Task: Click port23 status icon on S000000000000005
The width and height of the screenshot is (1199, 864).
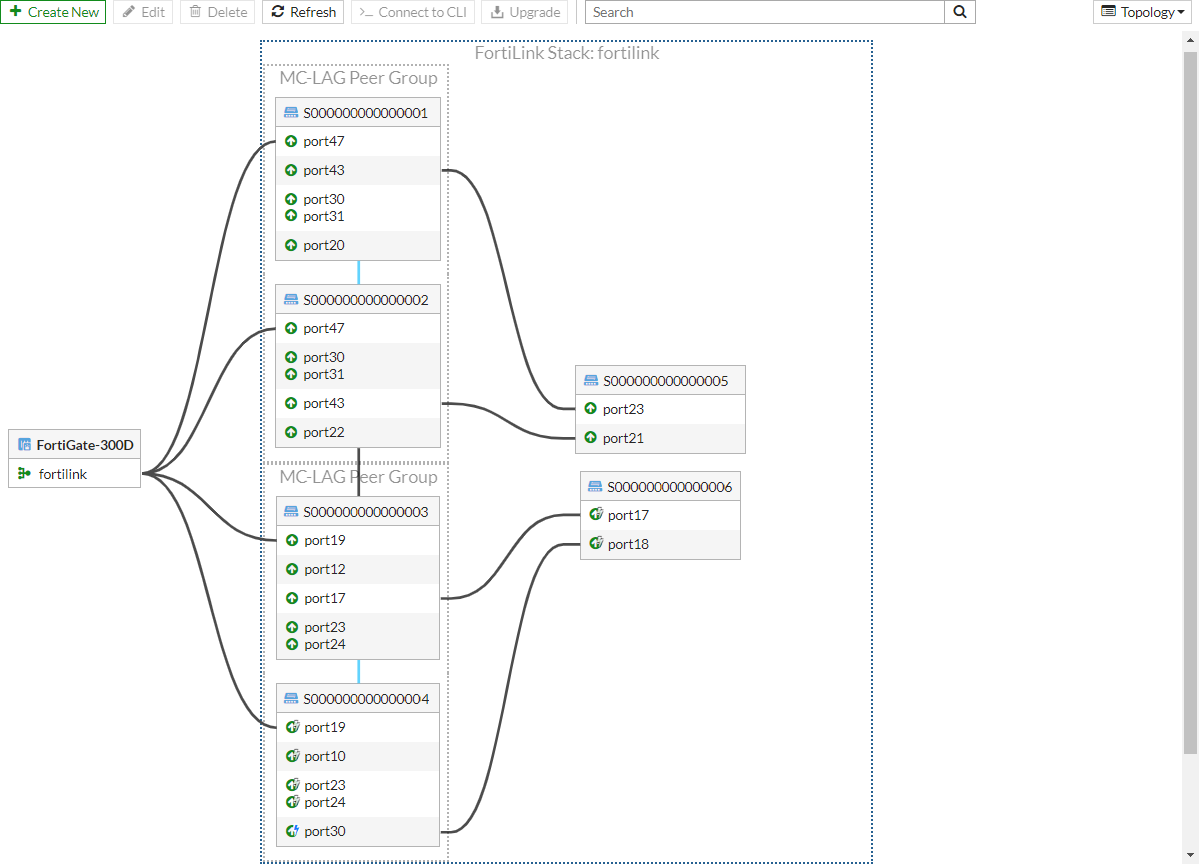Action: click(x=590, y=409)
